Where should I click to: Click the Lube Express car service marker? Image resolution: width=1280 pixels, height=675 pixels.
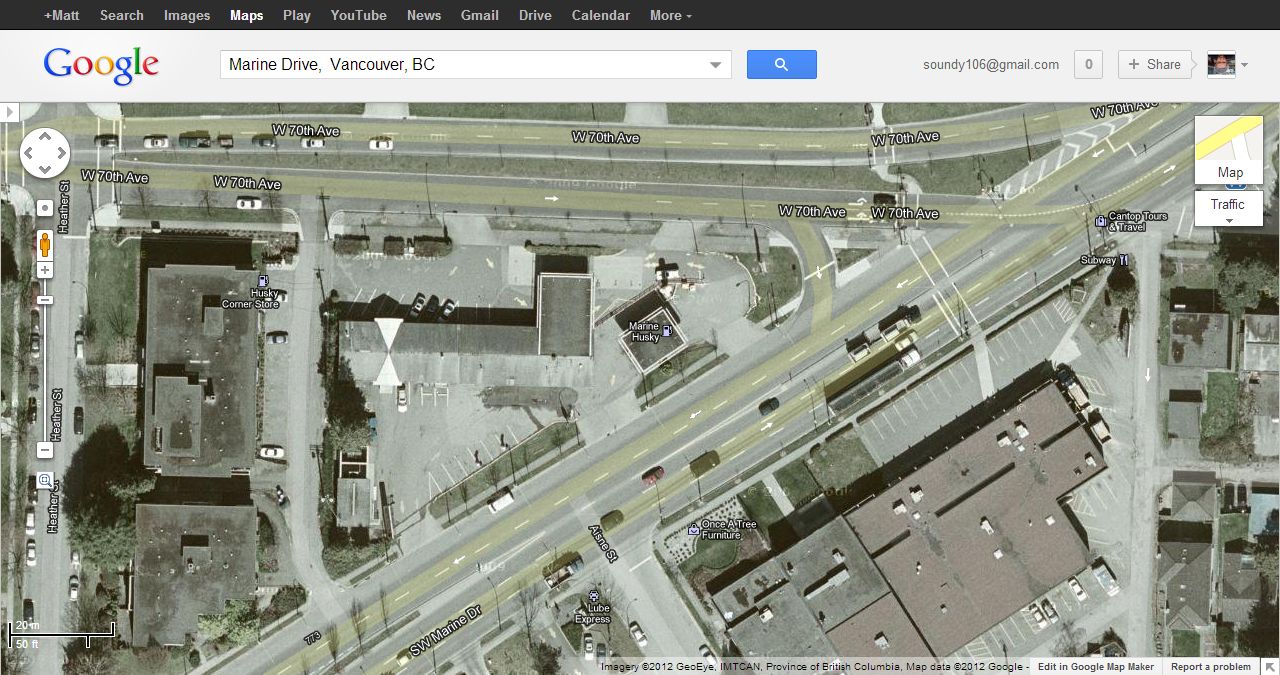[593, 596]
